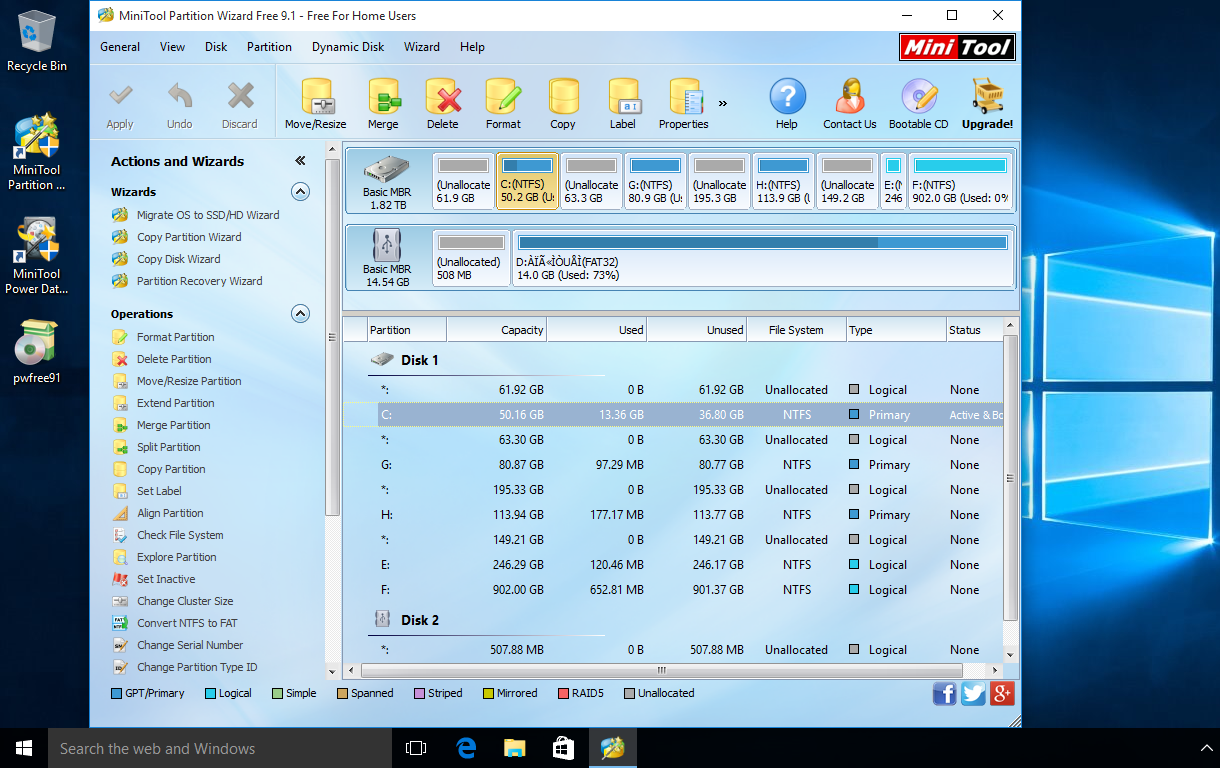Viewport: 1220px width, 768px height.
Task: Open Recycle Bin on the desktop
Action: [x=37, y=41]
